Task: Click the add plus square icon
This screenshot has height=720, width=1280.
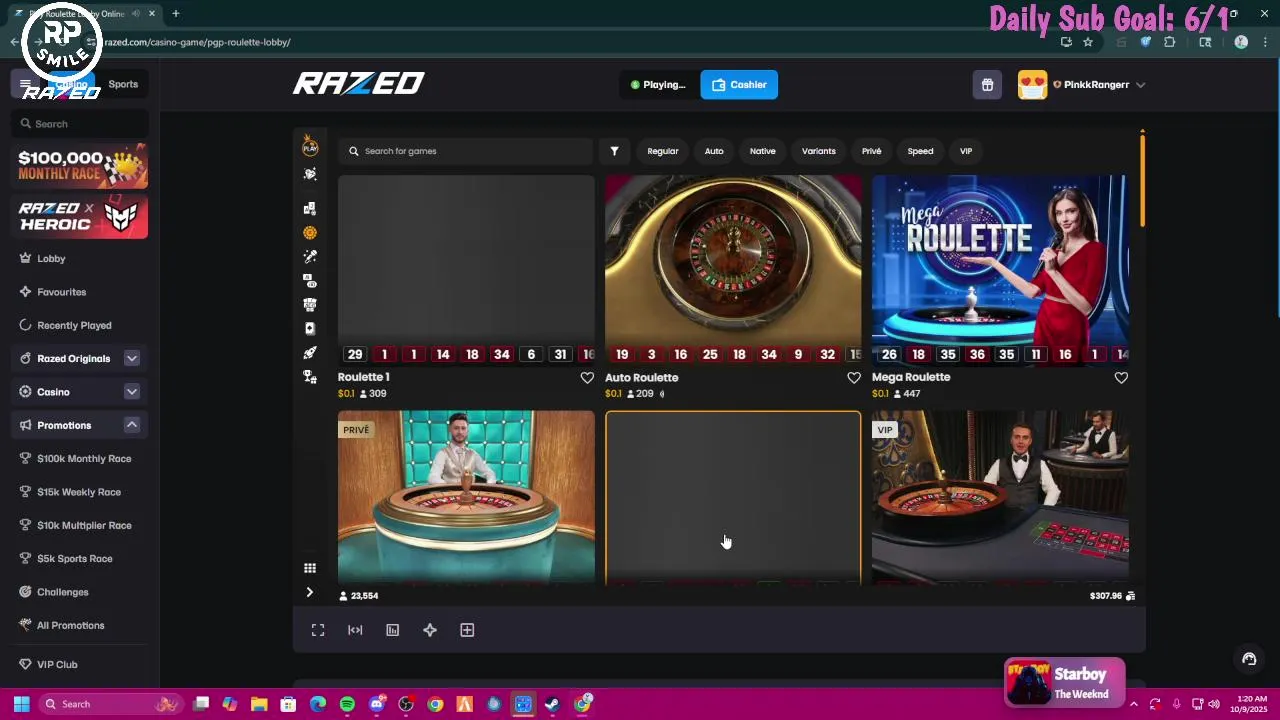Action: [x=467, y=630]
